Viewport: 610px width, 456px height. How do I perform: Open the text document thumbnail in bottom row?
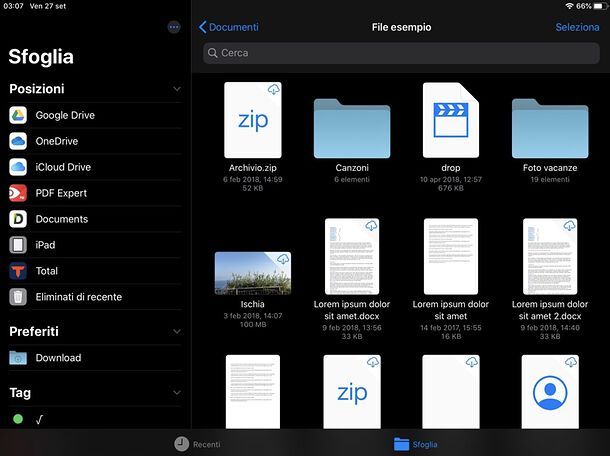tap(253, 392)
